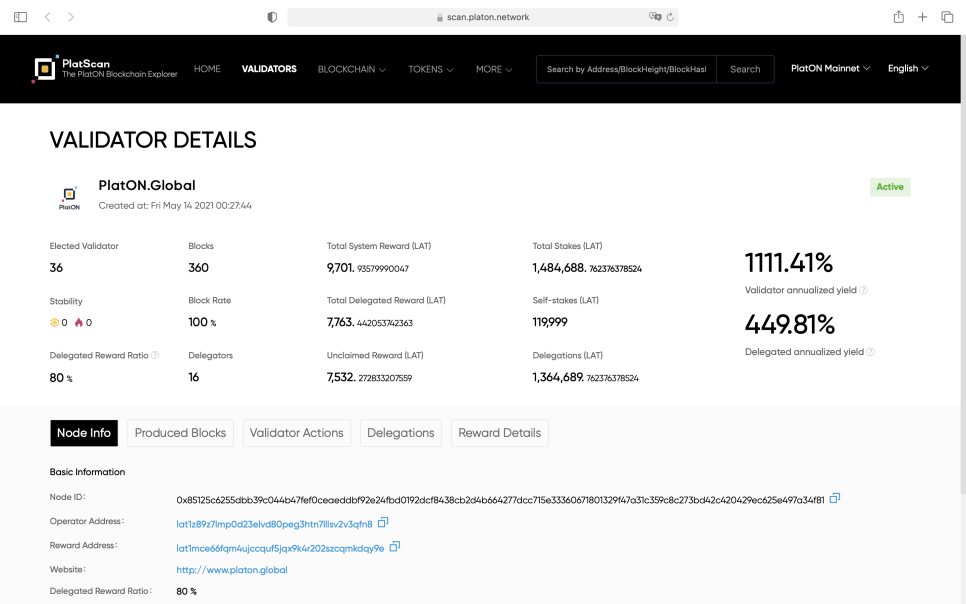Image resolution: width=966 pixels, height=604 pixels.
Task: Open the PlatON Mainnet network dropdown
Action: pos(830,68)
